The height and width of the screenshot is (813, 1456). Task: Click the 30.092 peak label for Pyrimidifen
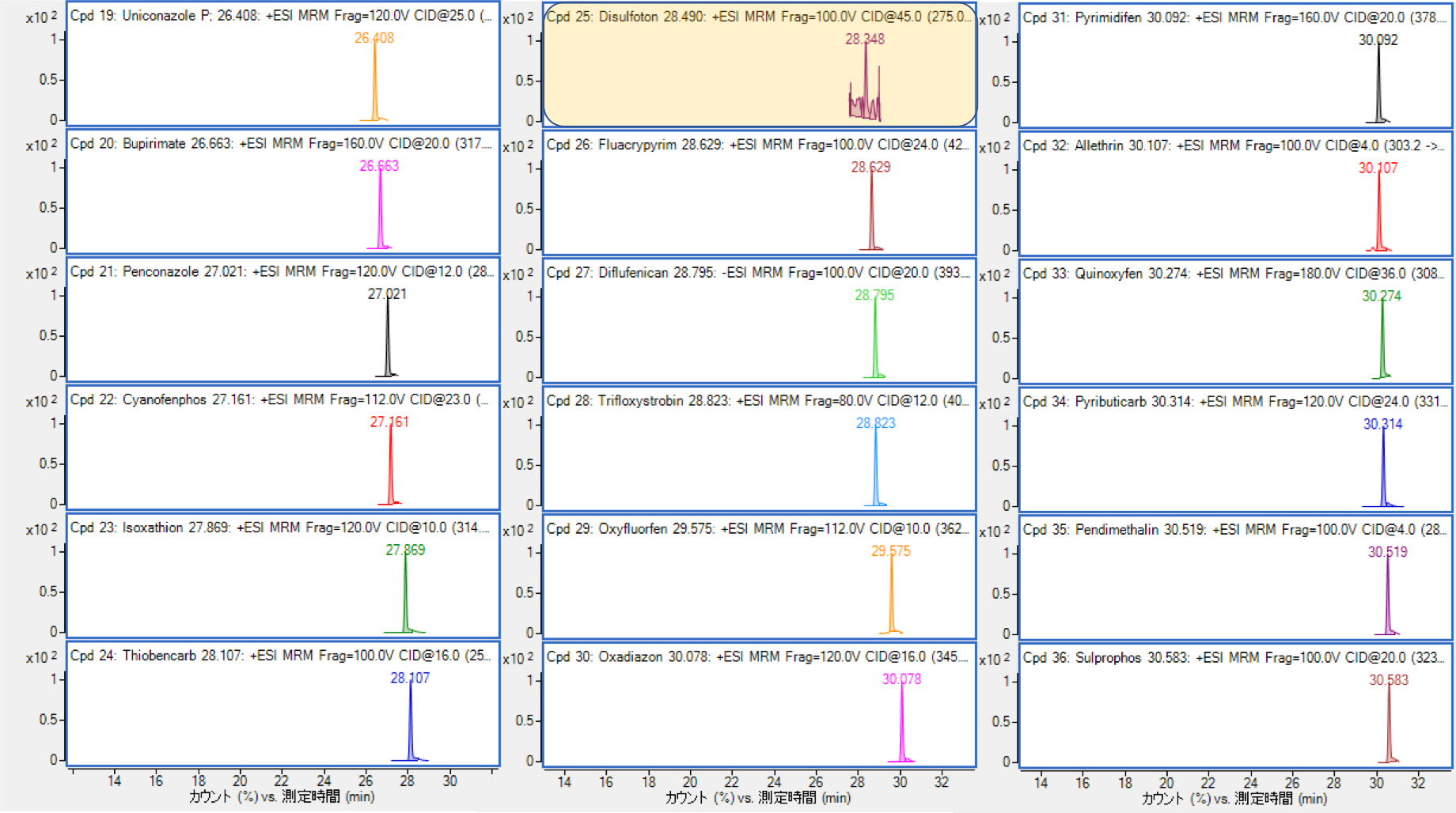coord(1378,40)
